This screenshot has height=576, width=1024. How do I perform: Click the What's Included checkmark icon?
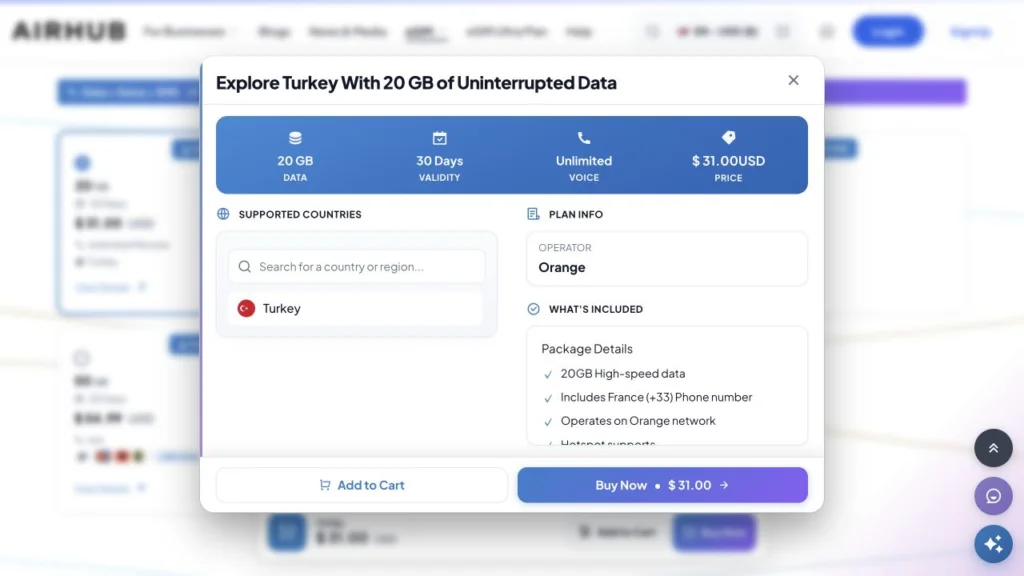click(x=534, y=309)
